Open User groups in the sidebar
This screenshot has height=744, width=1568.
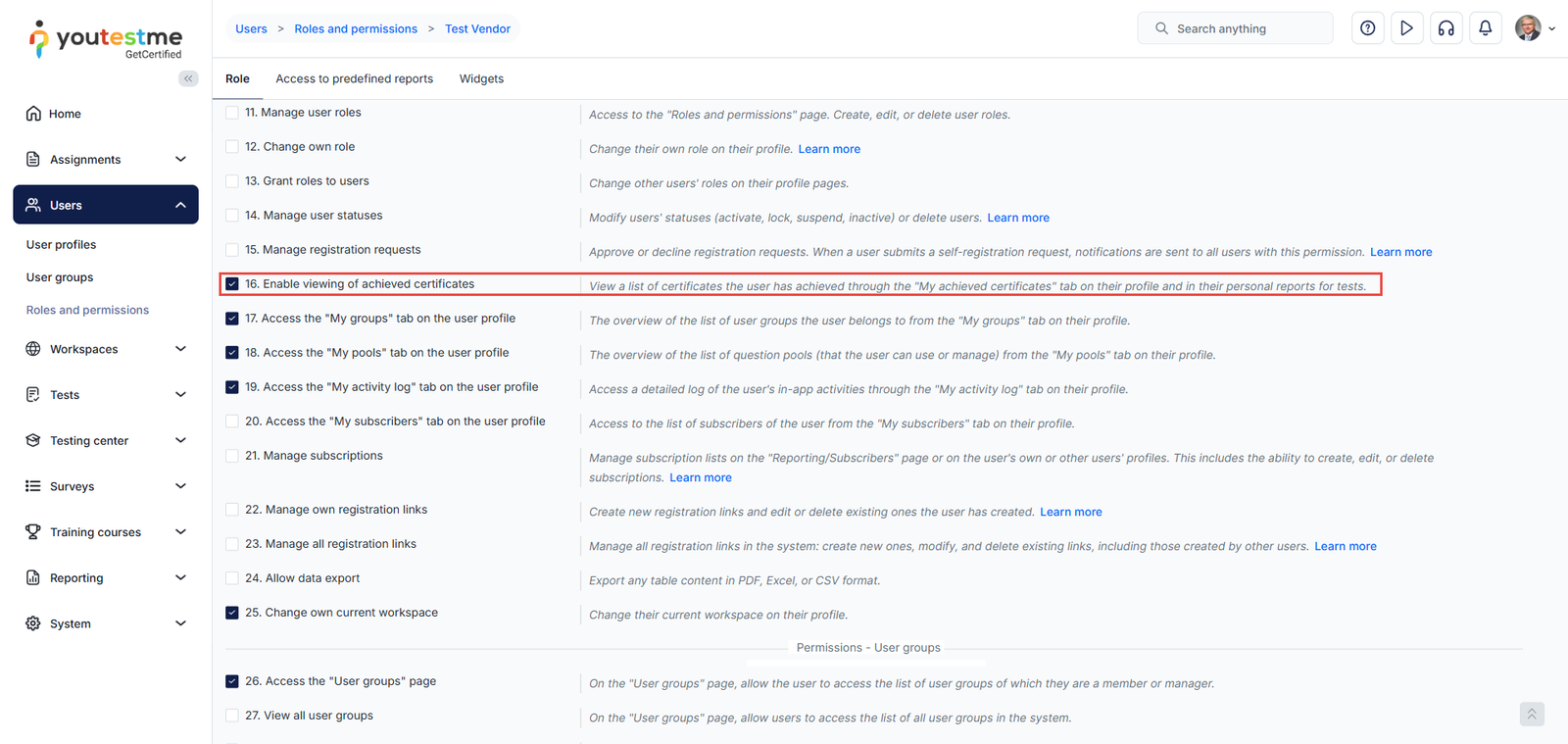click(60, 277)
